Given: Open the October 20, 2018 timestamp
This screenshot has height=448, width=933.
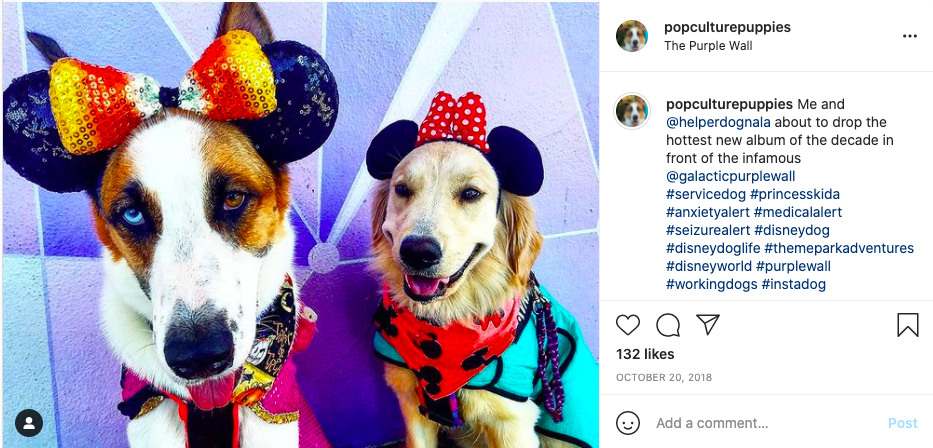Looking at the screenshot, I should (x=663, y=378).
